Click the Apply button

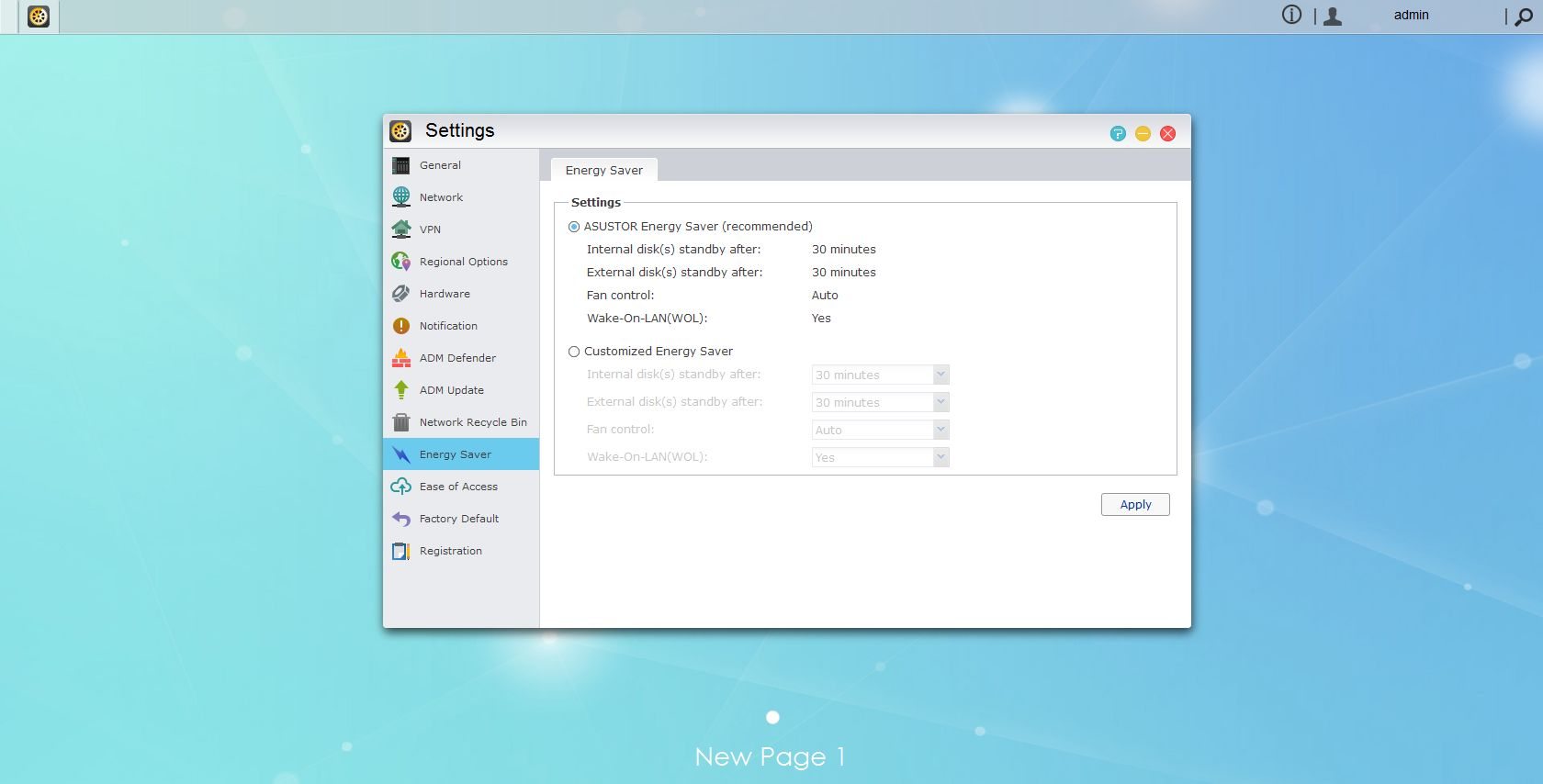[1135, 505]
